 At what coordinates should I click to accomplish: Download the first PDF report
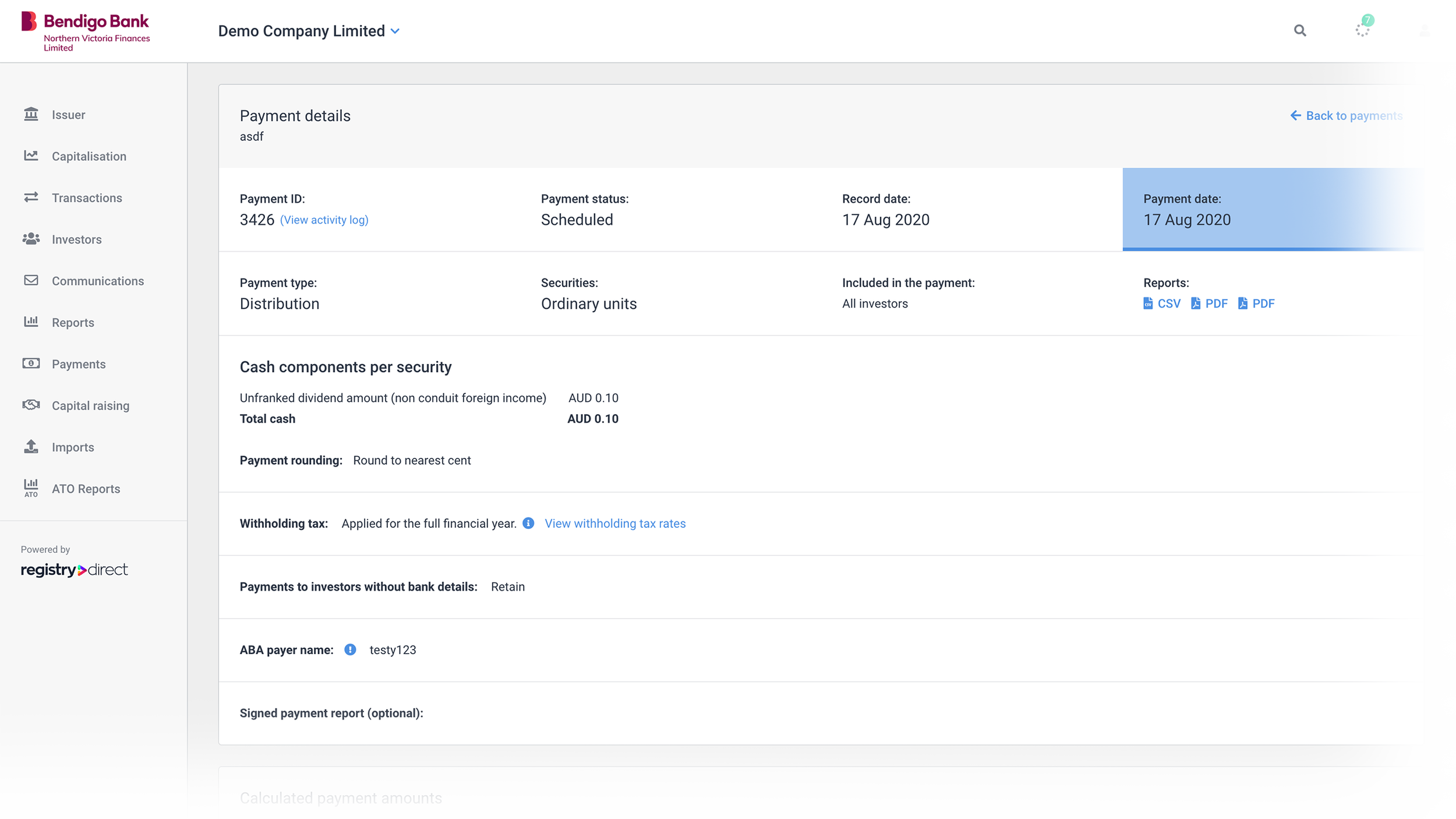1209,303
